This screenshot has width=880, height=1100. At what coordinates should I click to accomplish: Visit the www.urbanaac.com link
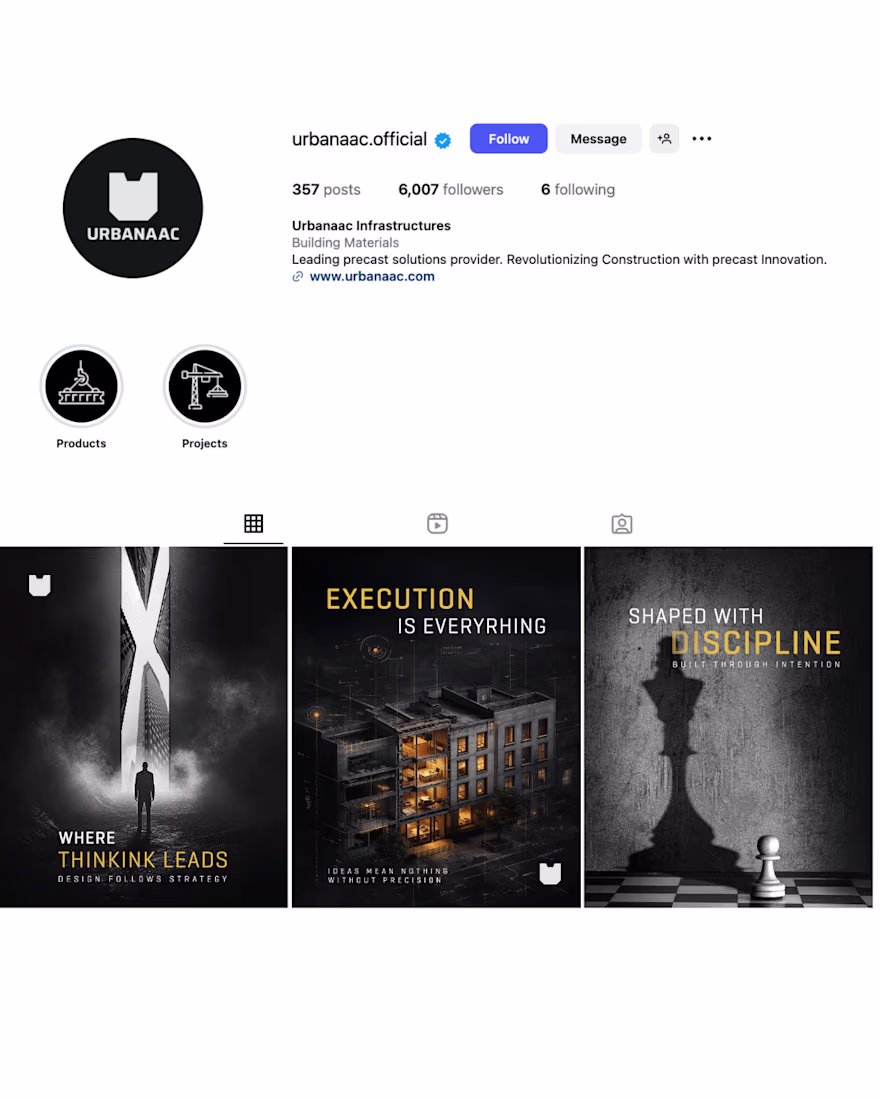[372, 276]
